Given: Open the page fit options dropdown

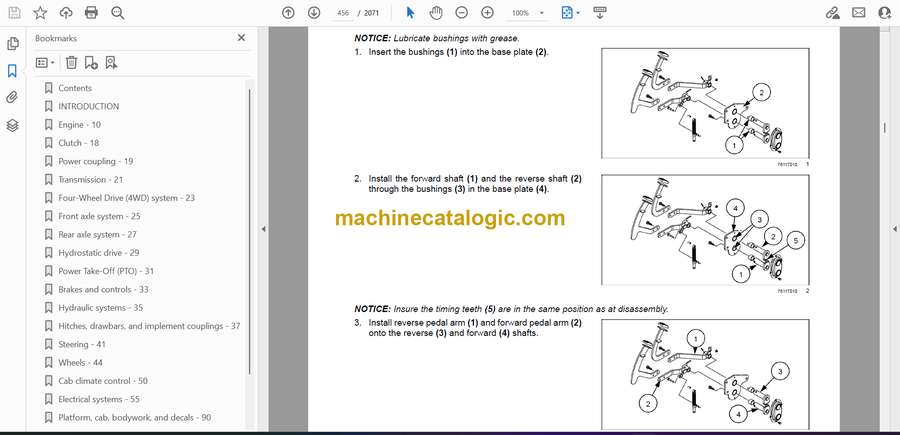Looking at the screenshot, I should click(571, 13).
